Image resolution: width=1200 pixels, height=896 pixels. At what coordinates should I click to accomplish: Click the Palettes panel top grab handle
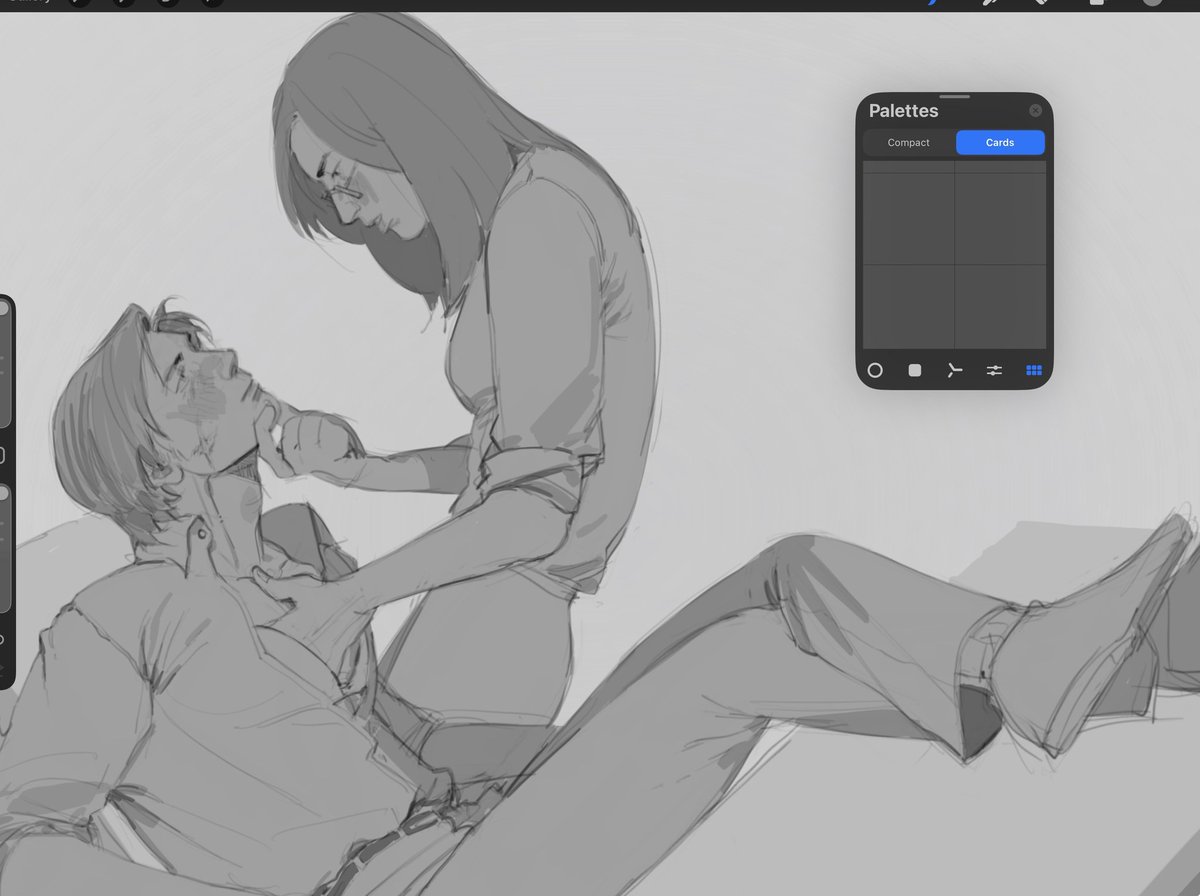pos(955,97)
